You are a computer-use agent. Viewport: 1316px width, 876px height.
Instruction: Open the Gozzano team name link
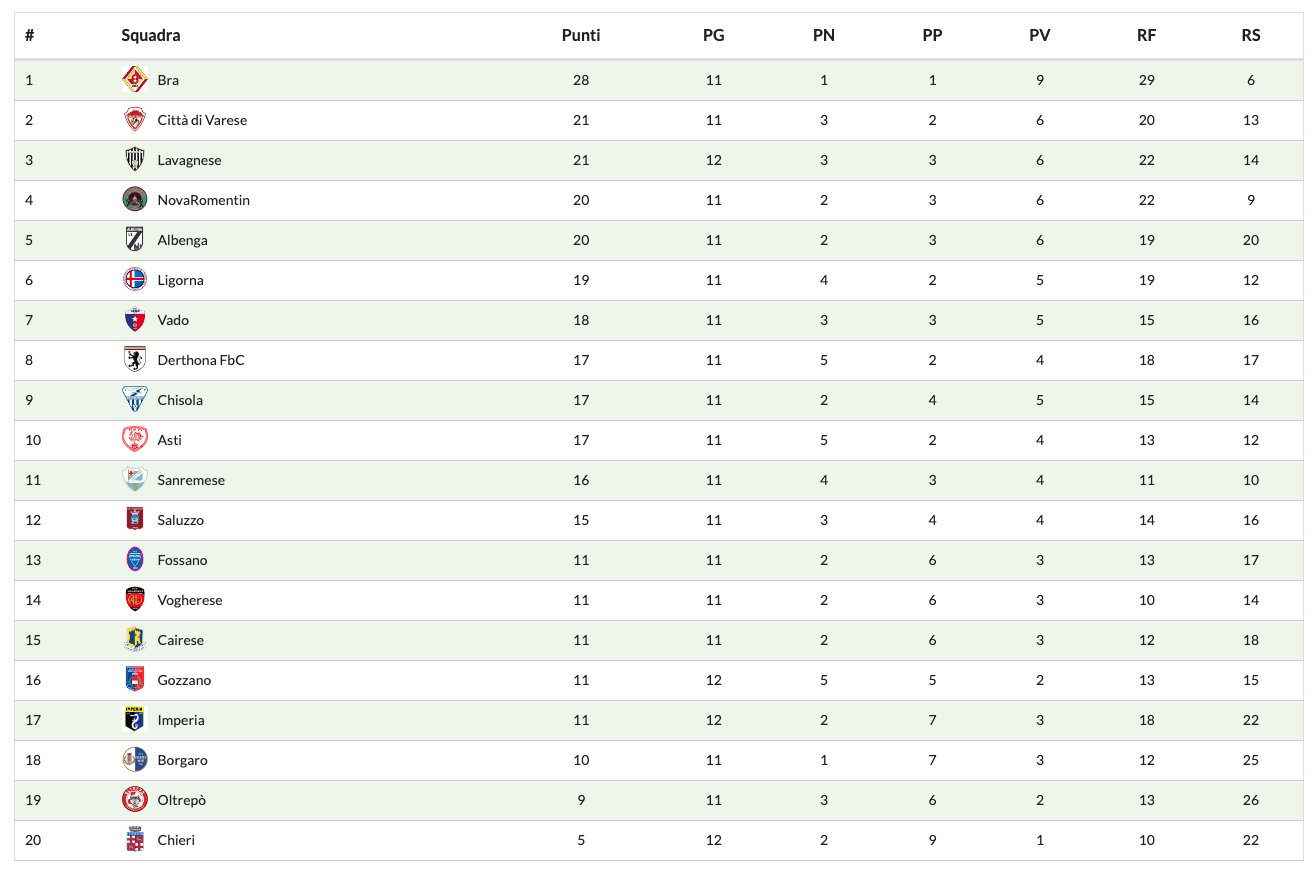click(x=184, y=680)
